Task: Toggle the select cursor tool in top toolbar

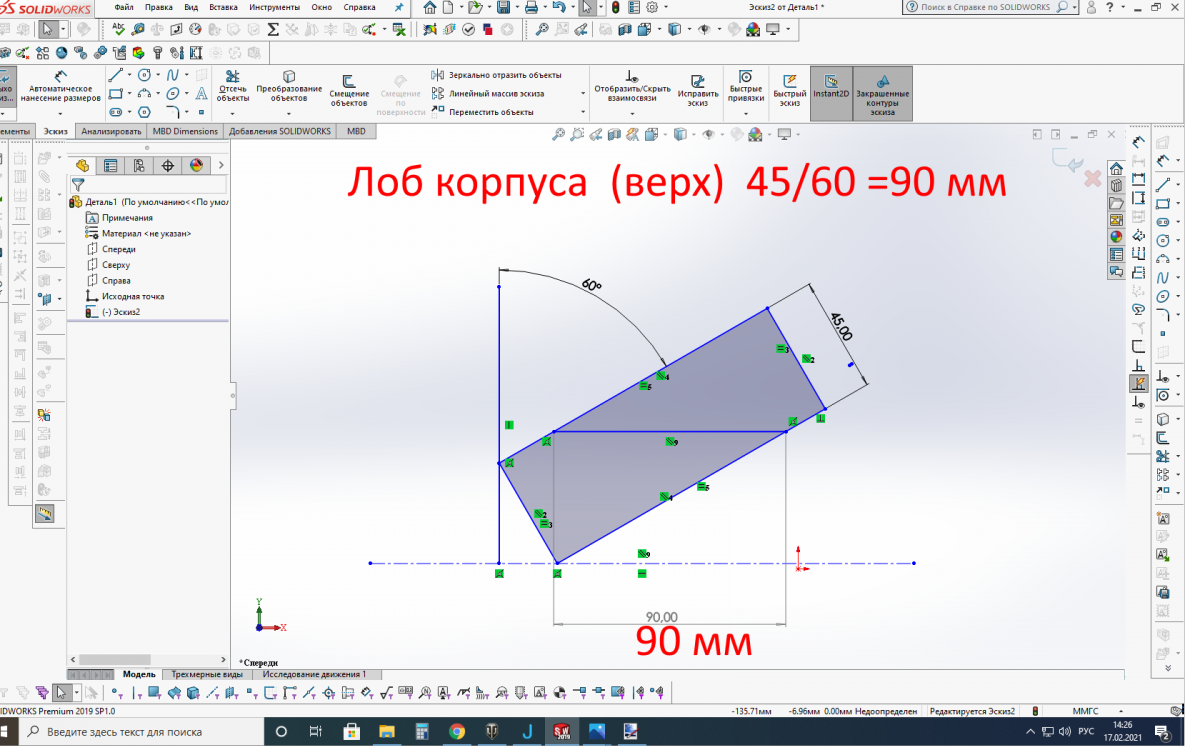Action: [x=587, y=7]
